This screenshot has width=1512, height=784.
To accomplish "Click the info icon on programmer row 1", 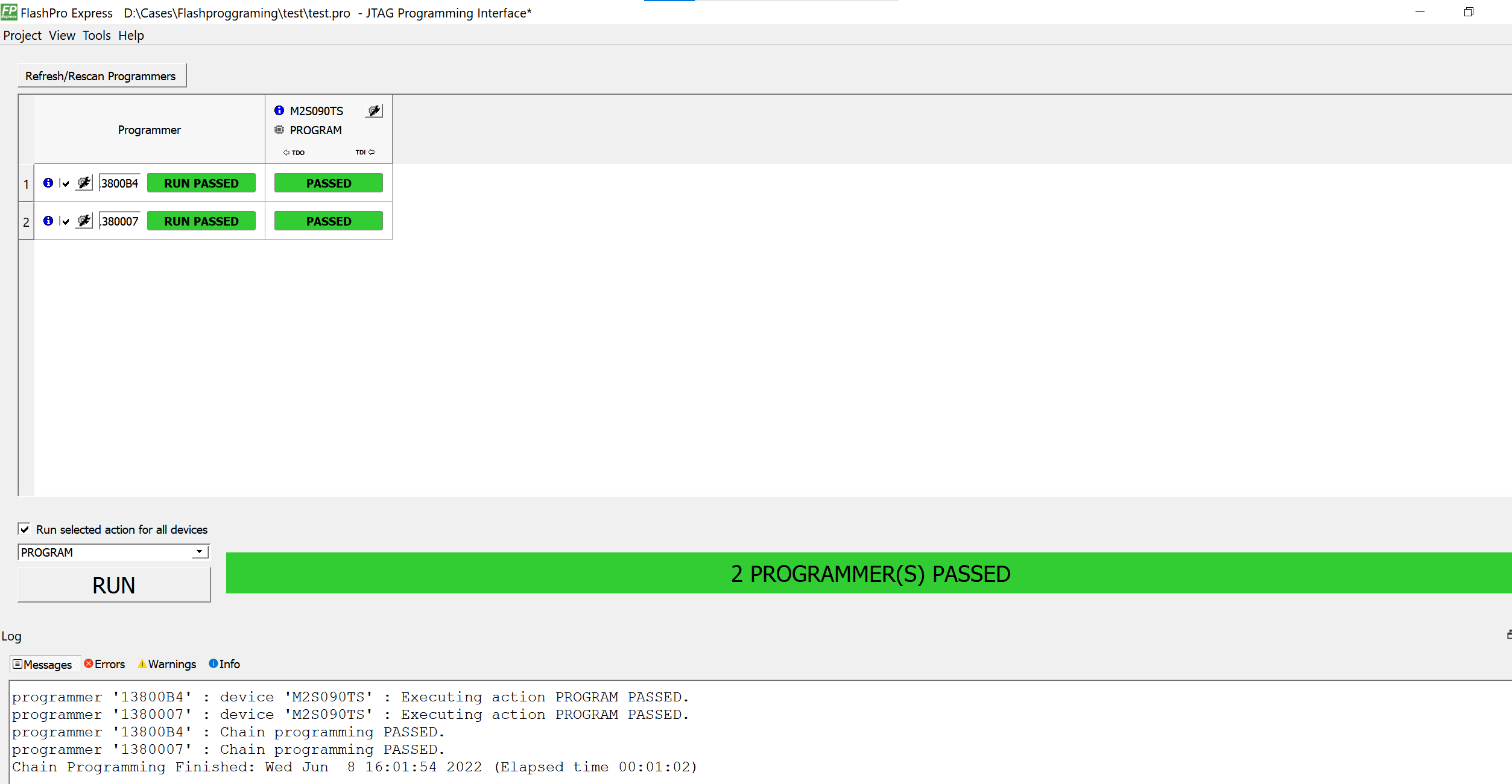I will [48, 183].
